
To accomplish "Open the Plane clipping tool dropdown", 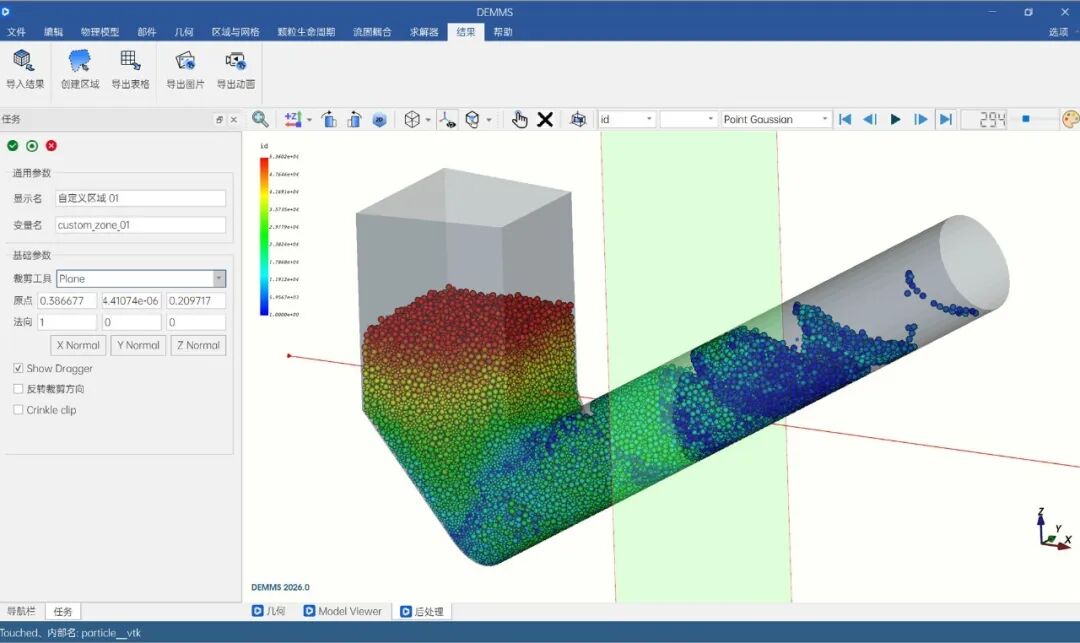I will (141, 279).
